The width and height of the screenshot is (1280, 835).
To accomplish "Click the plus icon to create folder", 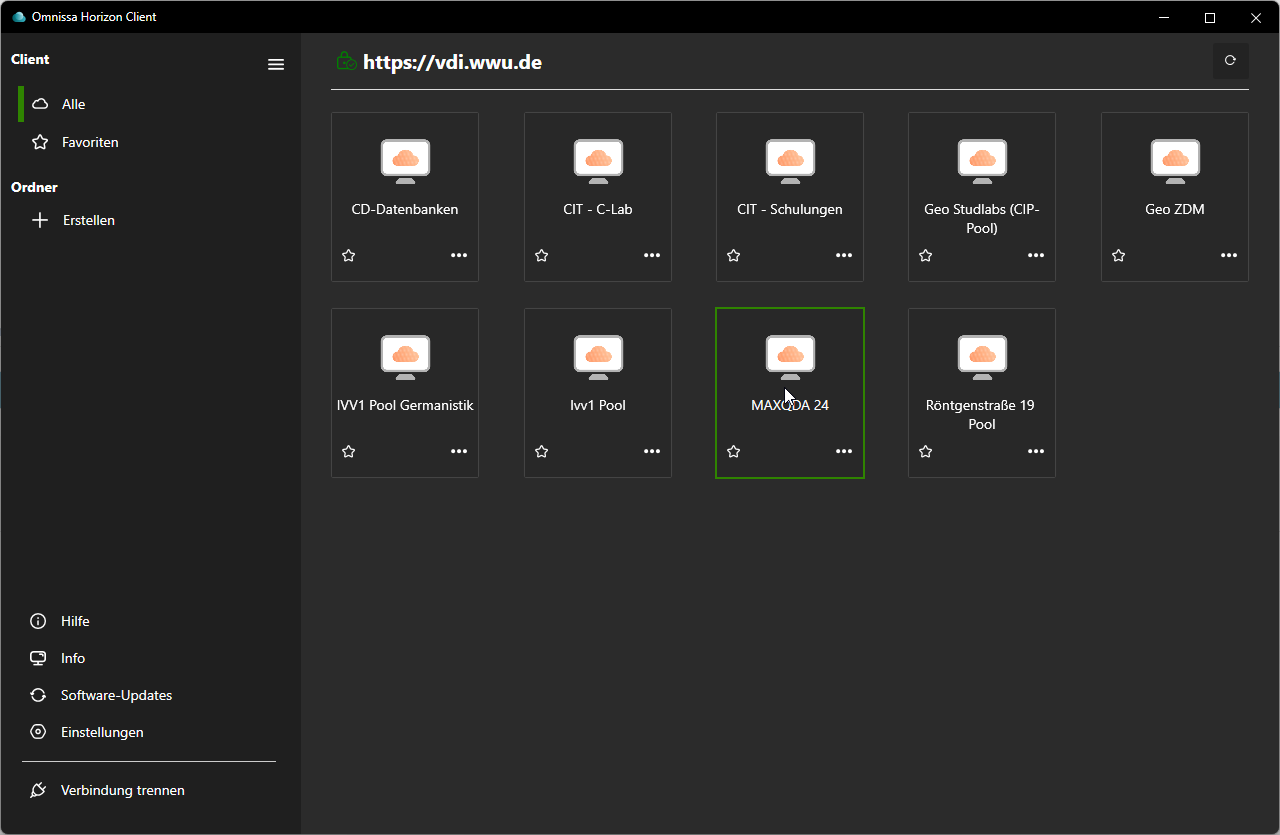I will [x=40, y=220].
